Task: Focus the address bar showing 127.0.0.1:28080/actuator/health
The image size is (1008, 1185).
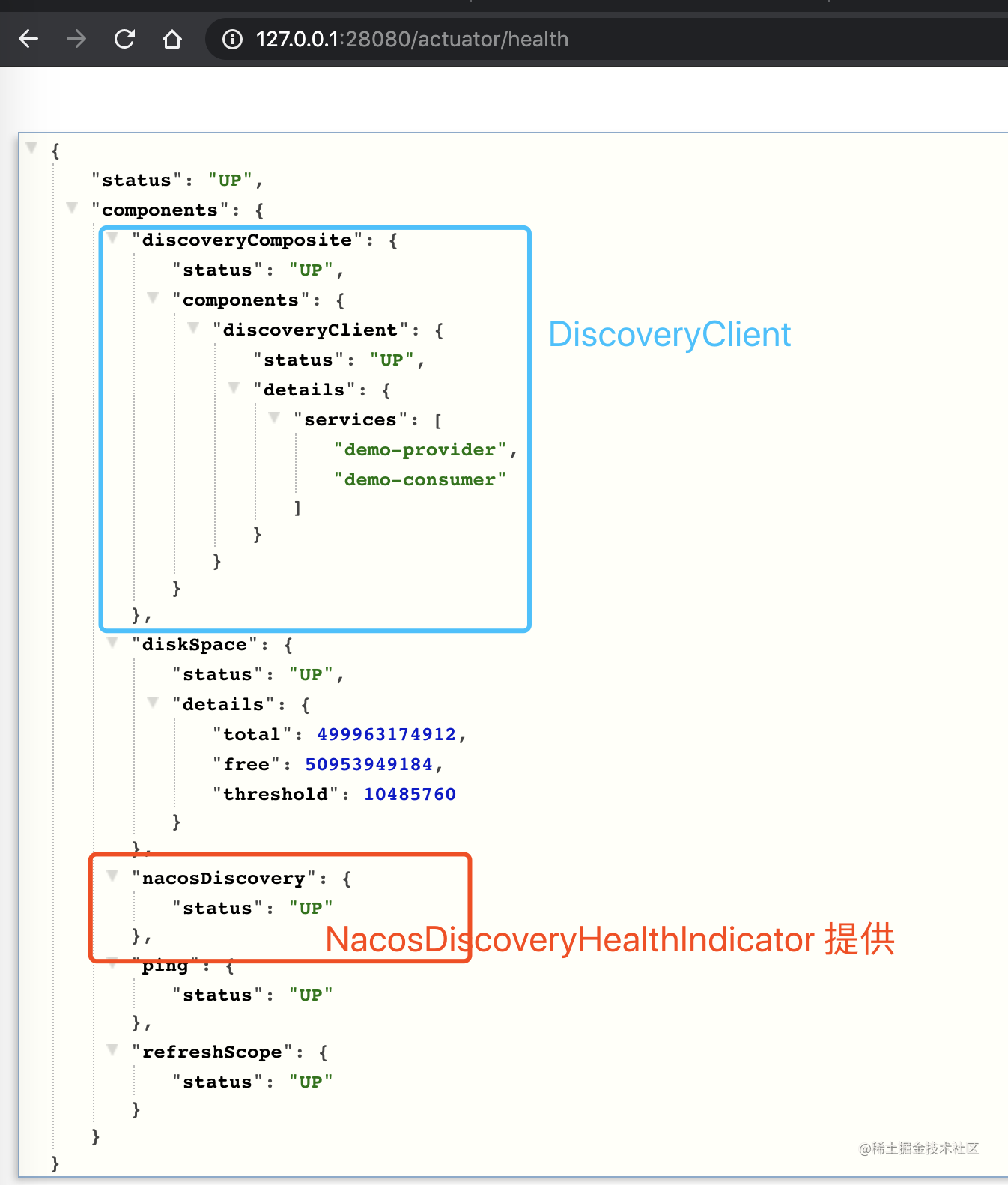Action: pyautogui.click(x=607, y=39)
